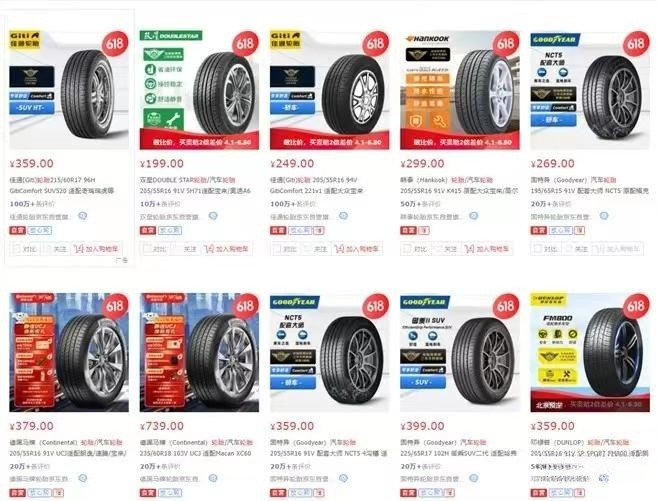Open Continental 235/60R18 UC7 Macan title link
Viewport: 660px width, 501px height.
[197, 448]
